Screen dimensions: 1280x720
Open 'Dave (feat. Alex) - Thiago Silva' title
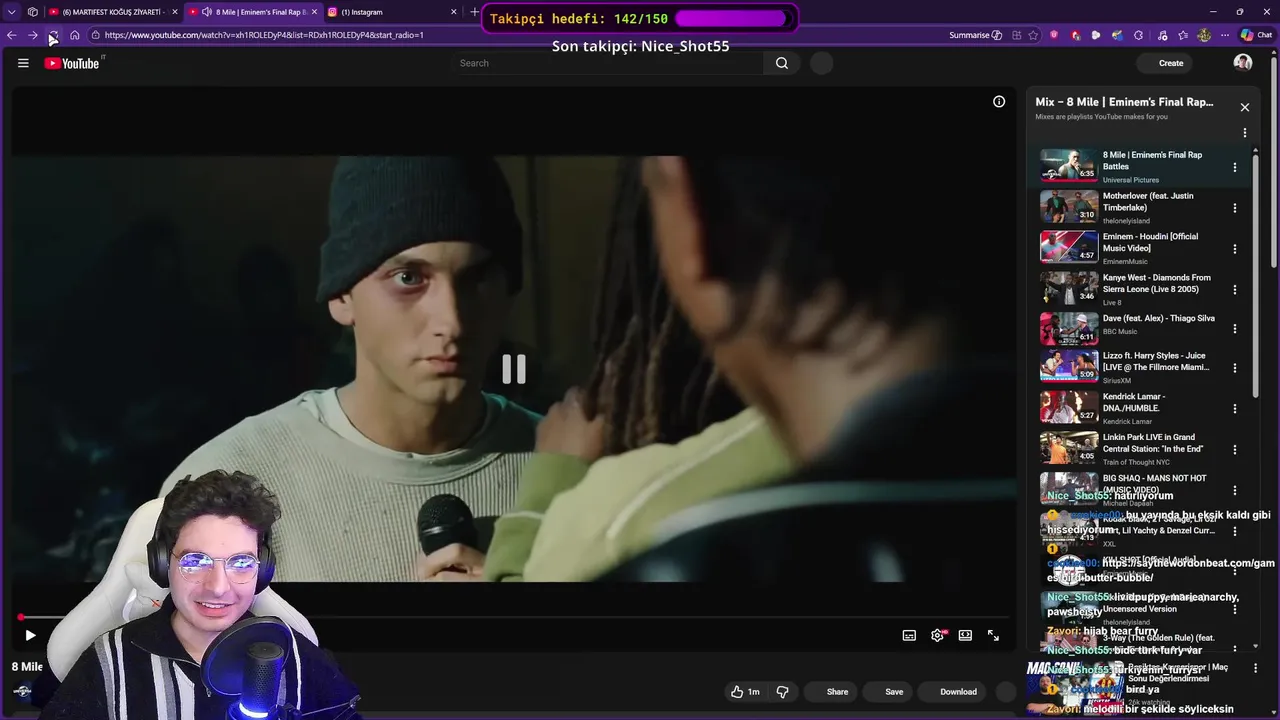(1158, 318)
